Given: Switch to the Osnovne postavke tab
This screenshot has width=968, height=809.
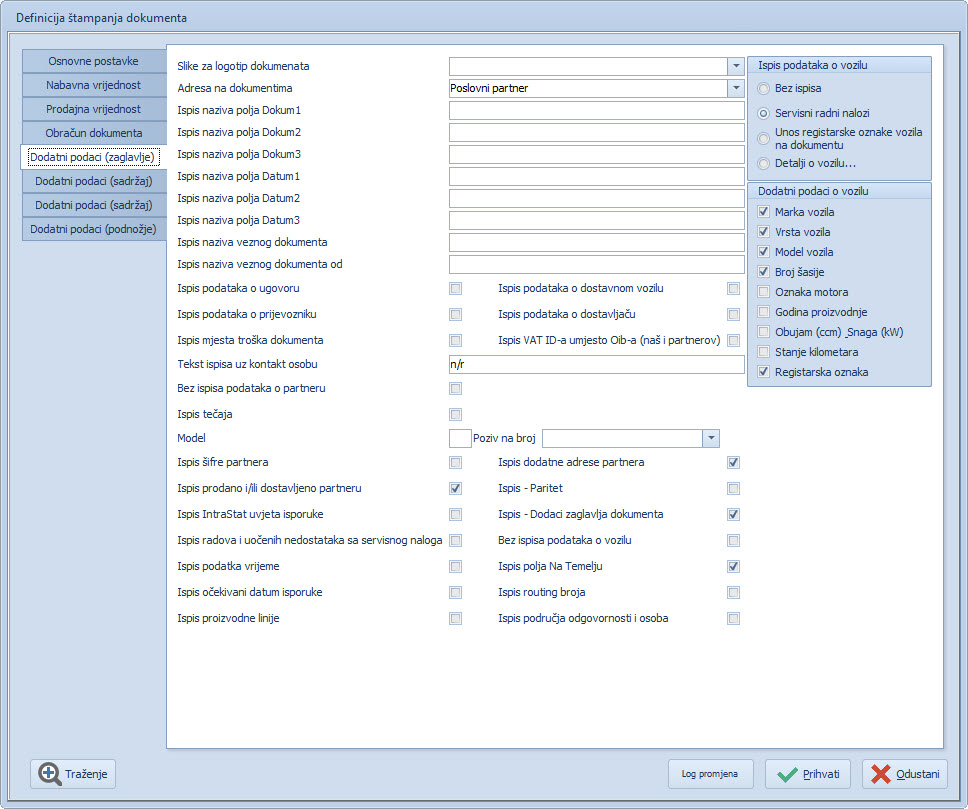Looking at the screenshot, I should 93,61.
